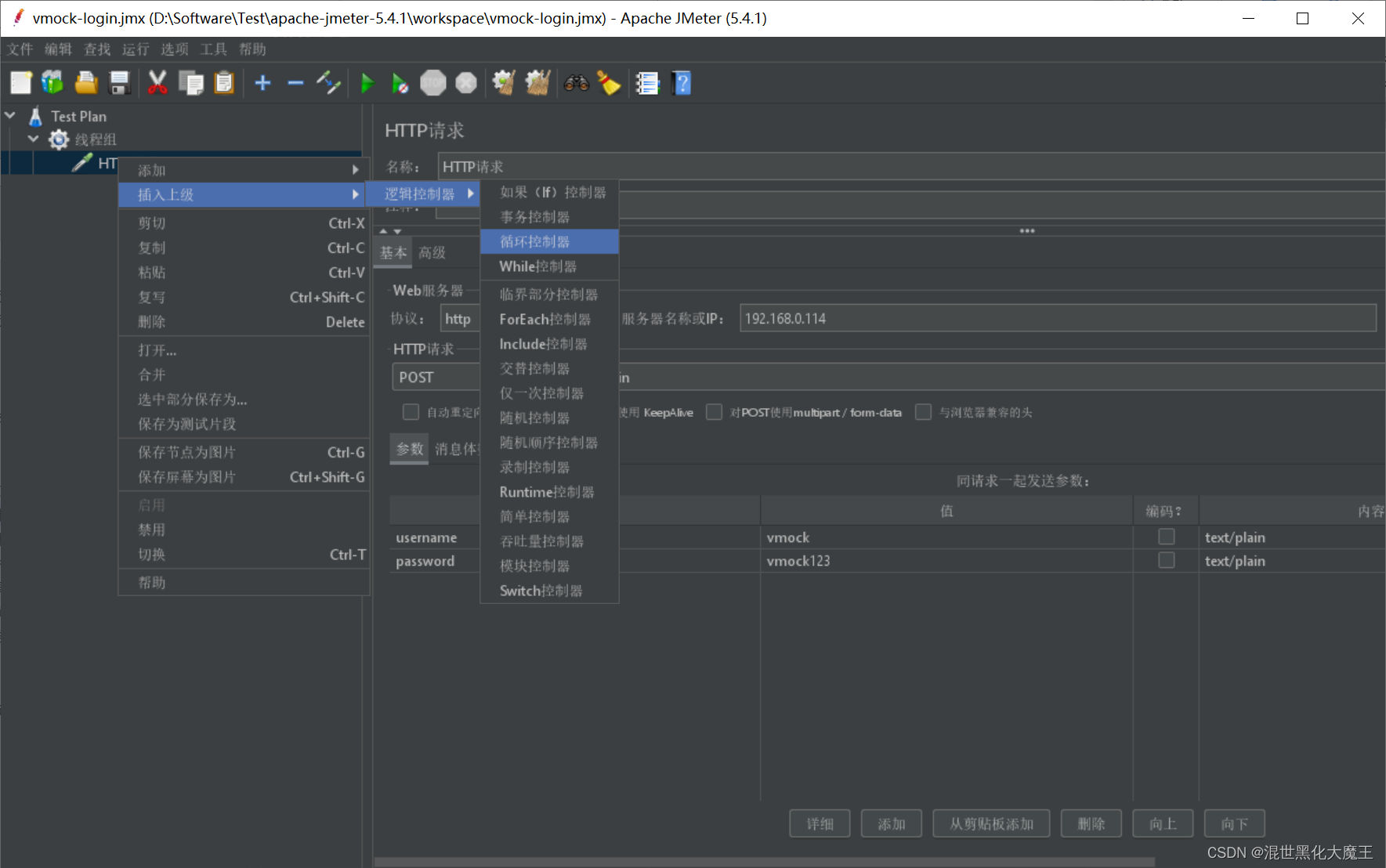1386x868 pixels.
Task: Click the server IP field 192.168.0.114
Action: (1058, 318)
